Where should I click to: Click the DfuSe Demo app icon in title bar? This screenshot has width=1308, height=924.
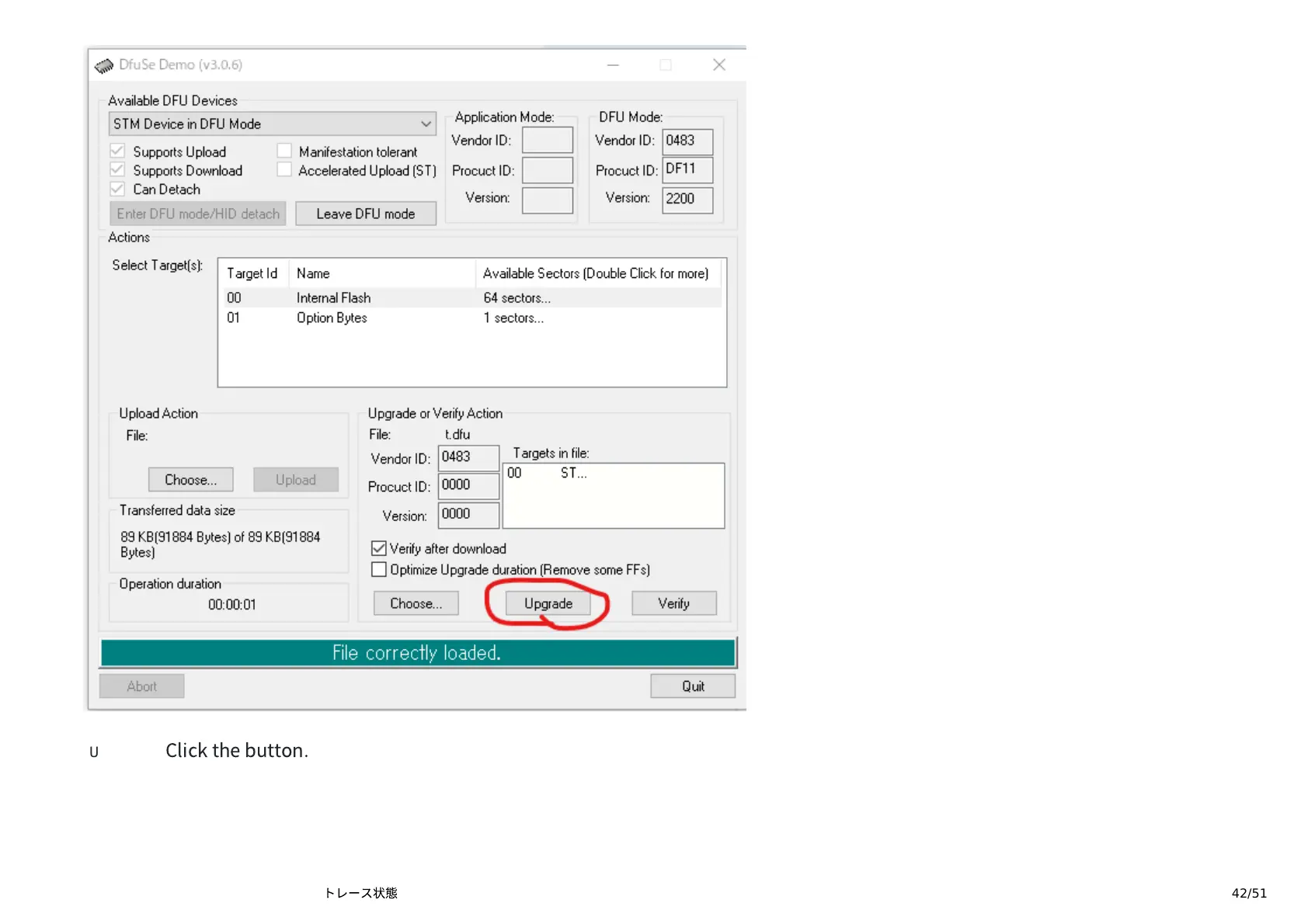103,66
